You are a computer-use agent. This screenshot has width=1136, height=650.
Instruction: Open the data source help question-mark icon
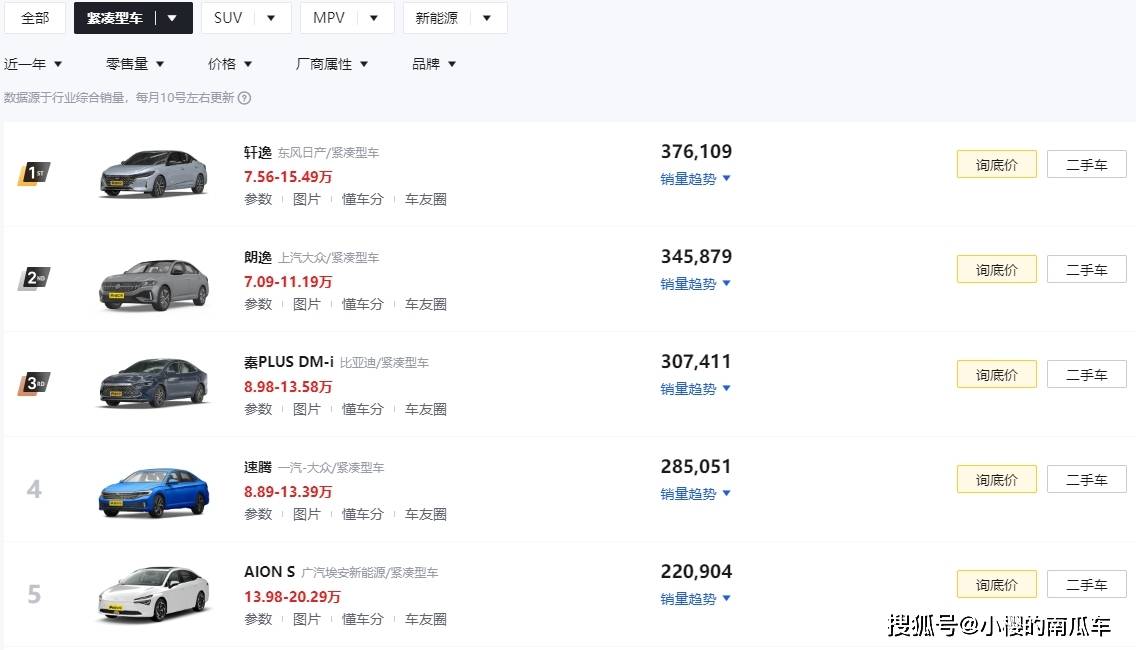[x=245, y=98]
